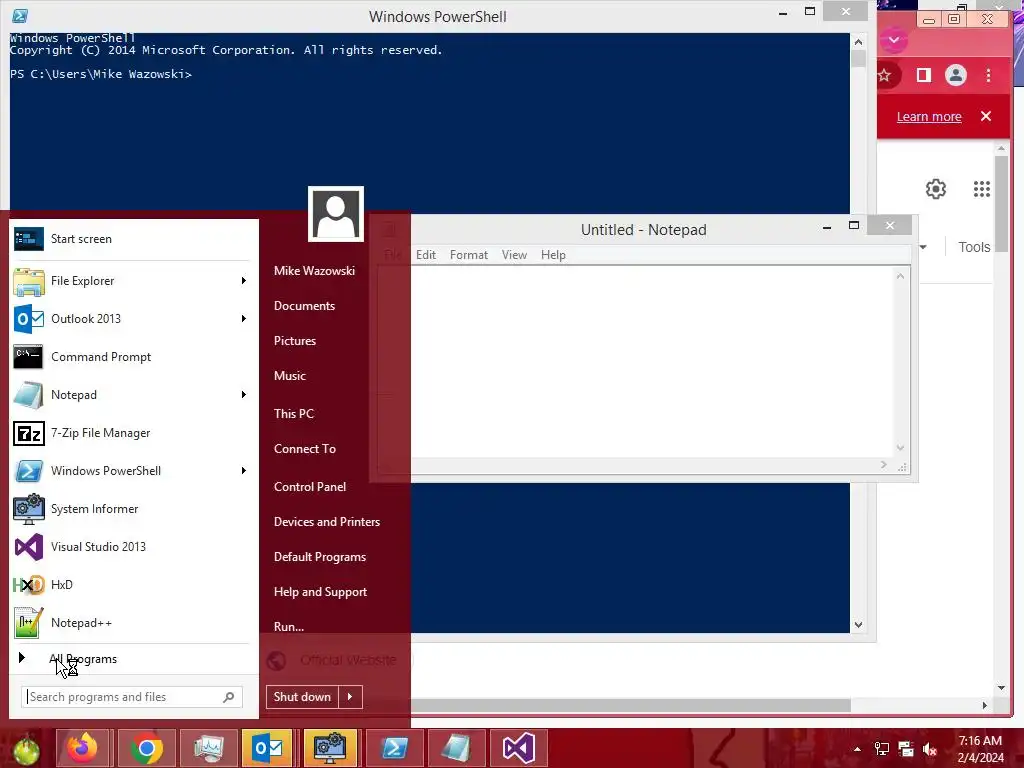This screenshot has width=1024, height=768.
Task: Click Search programs and files box
Action: point(132,697)
